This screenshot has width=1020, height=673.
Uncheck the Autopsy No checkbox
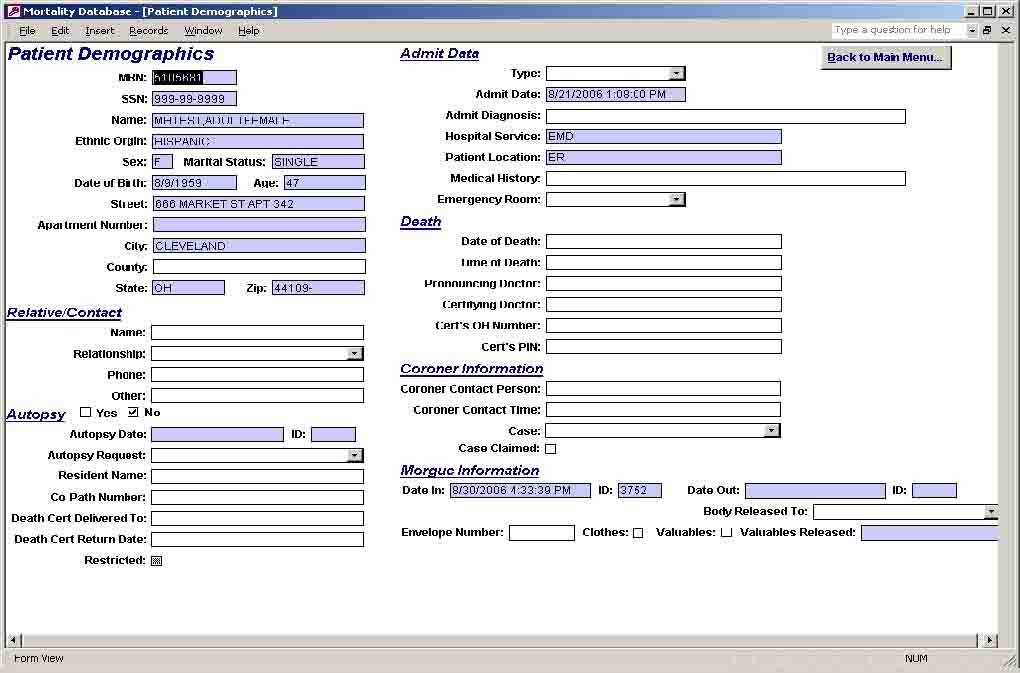coord(133,412)
